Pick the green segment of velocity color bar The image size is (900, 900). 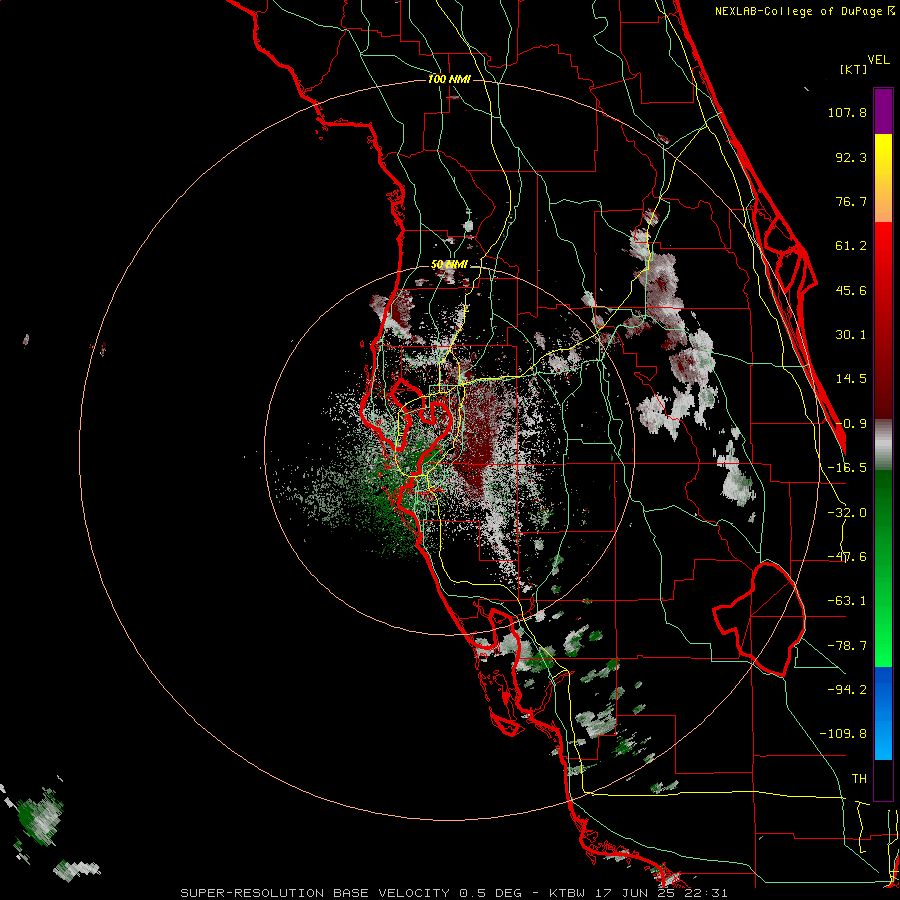pos(883,568)
